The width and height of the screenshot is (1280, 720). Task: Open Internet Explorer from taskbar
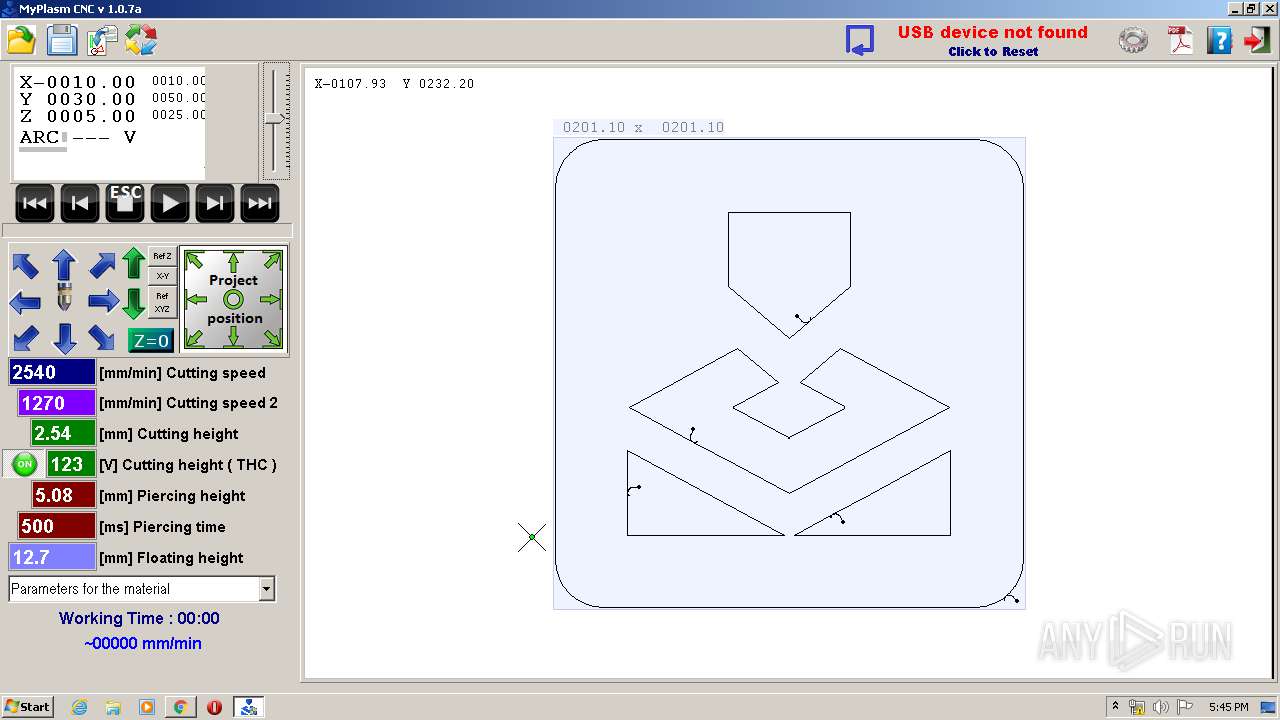point(79,707)
